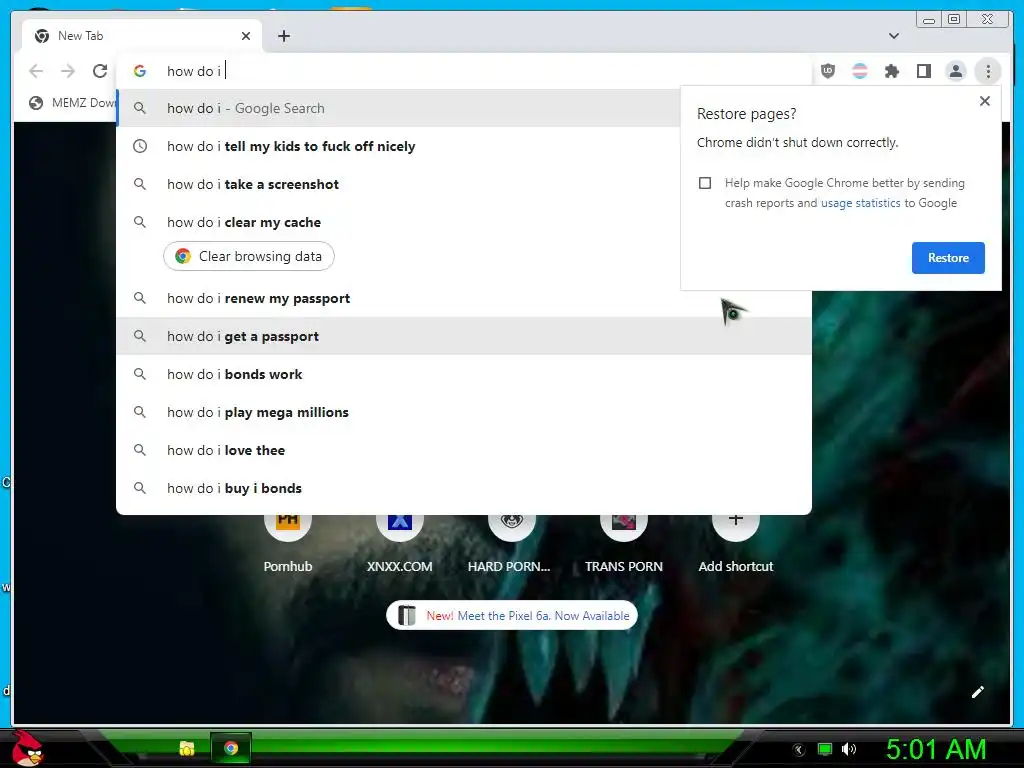Viewport: 1024px width, 768px height.
Task: Open the striped flag extension icon
Action: (x=860, y=71)
